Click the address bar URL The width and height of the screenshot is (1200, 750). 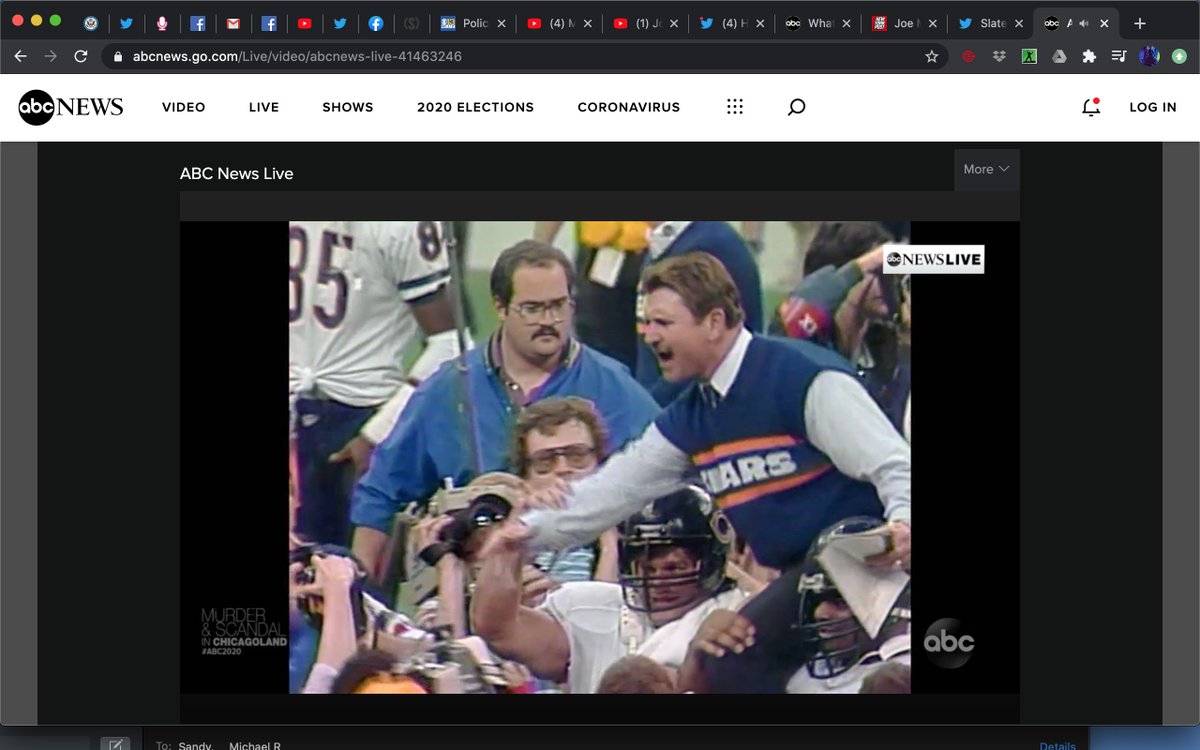[297, 57]
